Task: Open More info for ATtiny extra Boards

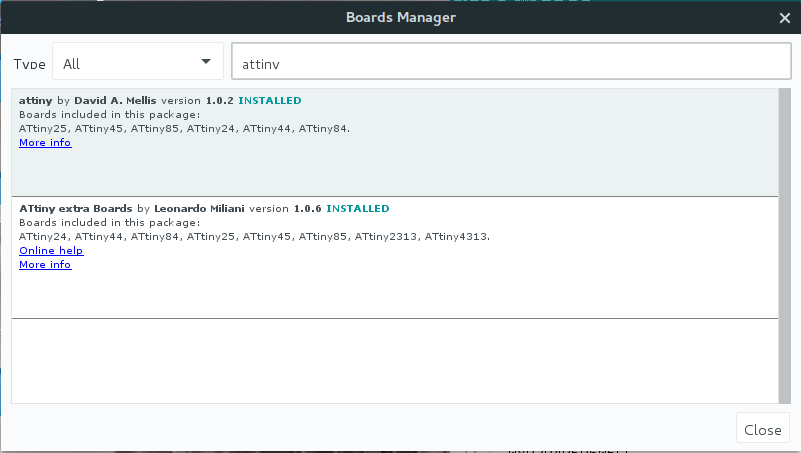Action: (x=45, y=265)
